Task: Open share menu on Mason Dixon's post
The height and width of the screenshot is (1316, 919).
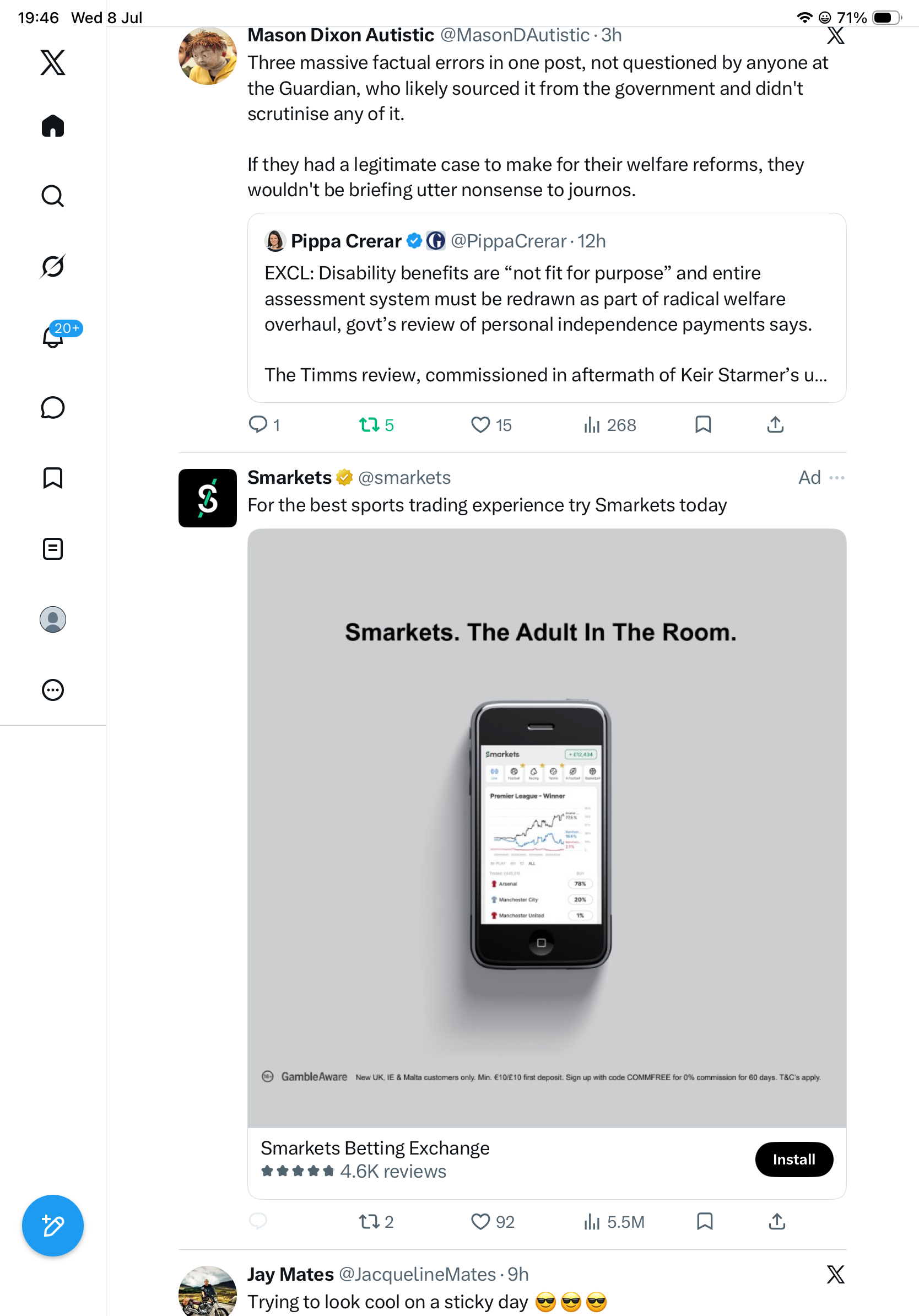Action: 775,425
